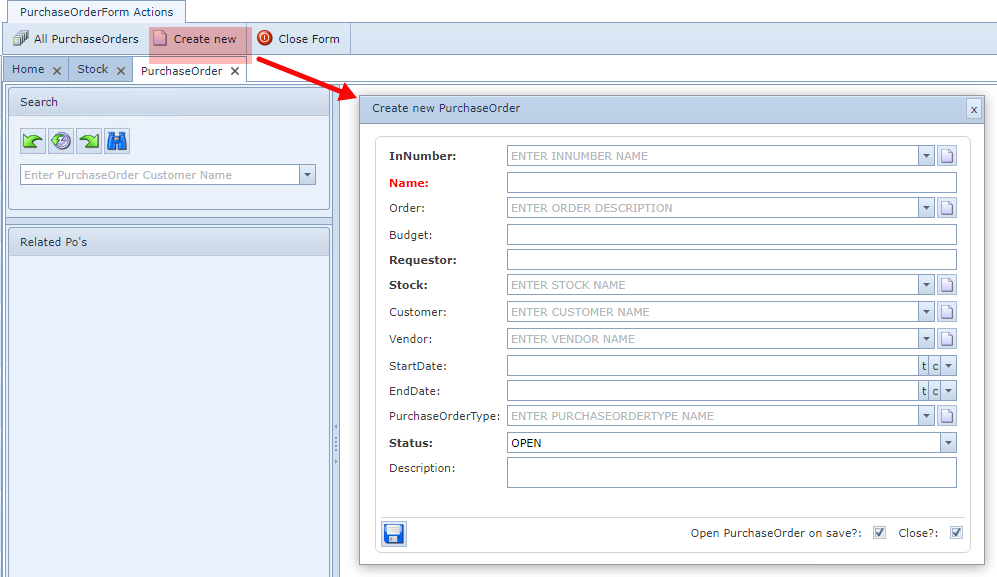Save the new PurchaseOrder with floppy disk icon
997x577 pixels.
point(394,534)
